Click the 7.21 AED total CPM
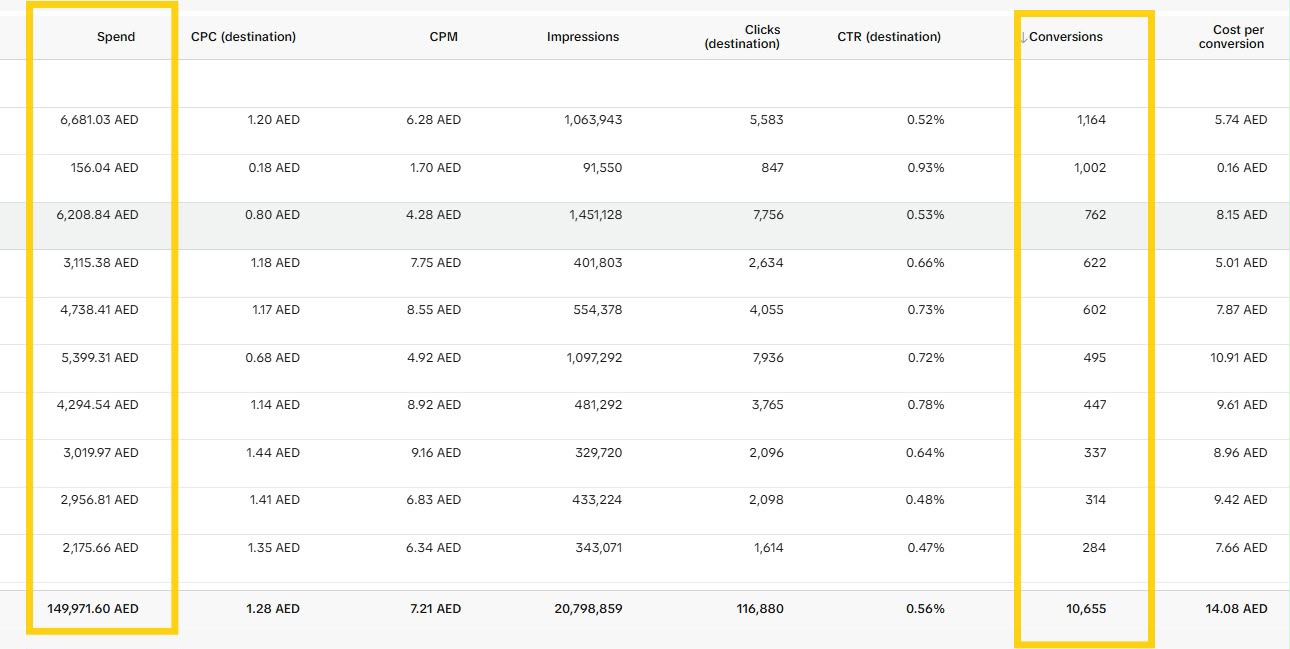 click(434, 609)
